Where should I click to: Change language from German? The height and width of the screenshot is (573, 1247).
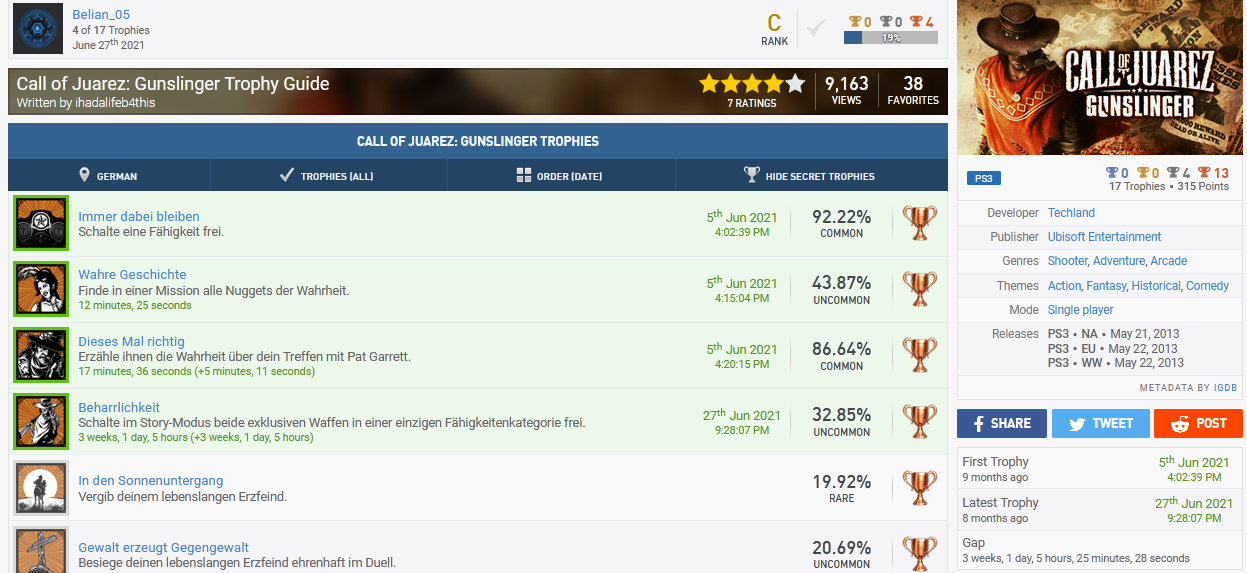pos(108,176)
